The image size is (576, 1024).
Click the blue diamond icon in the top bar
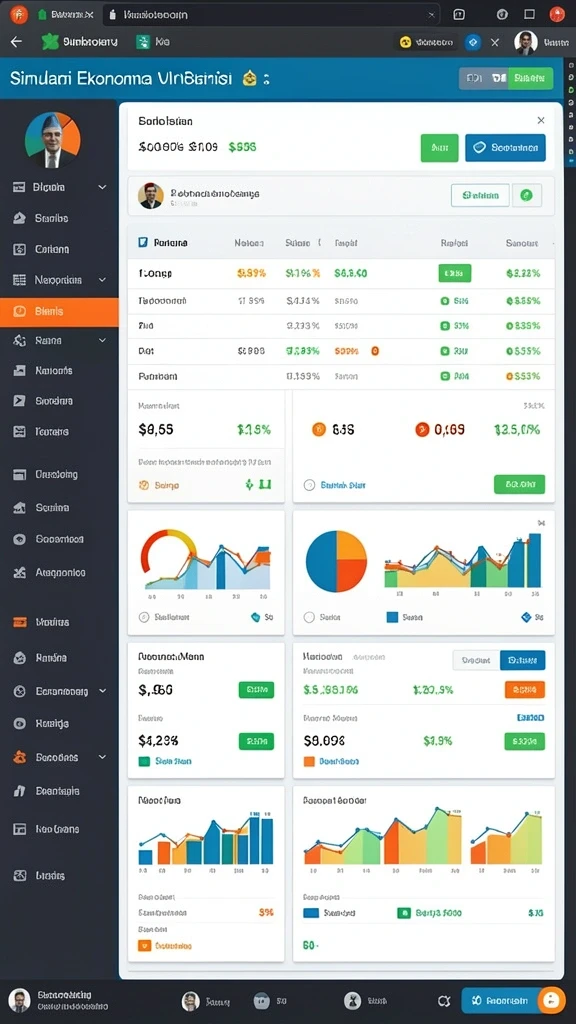(x=473, y=42)
